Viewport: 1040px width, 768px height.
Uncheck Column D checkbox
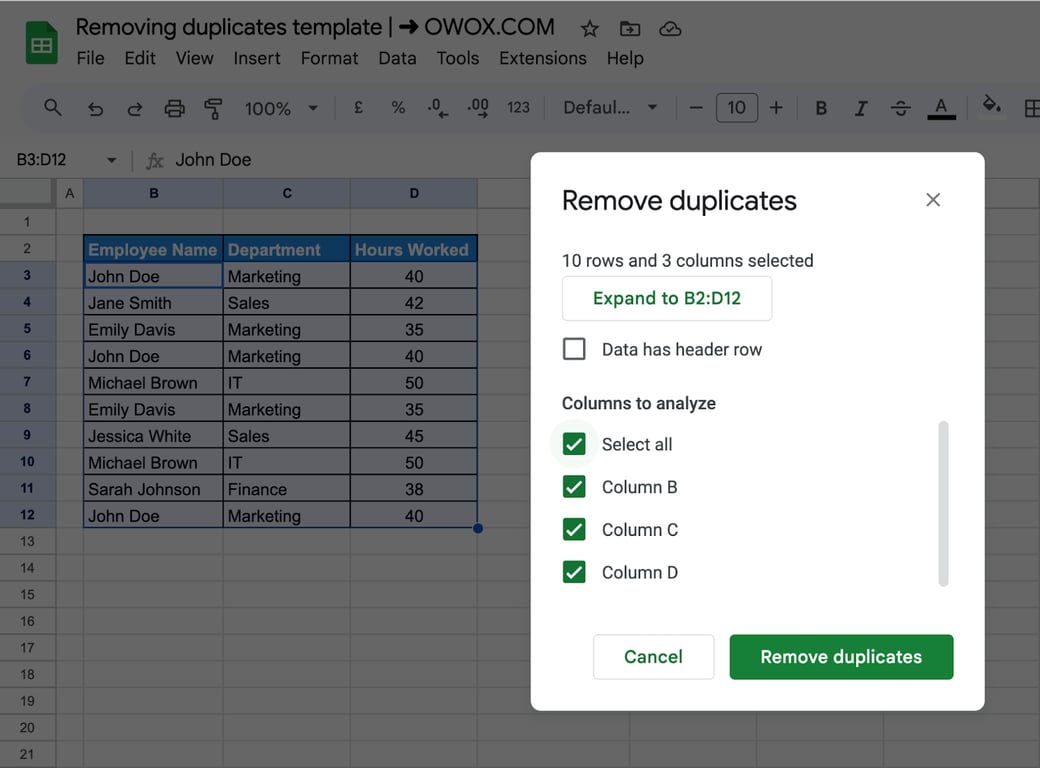click(574, 572)
